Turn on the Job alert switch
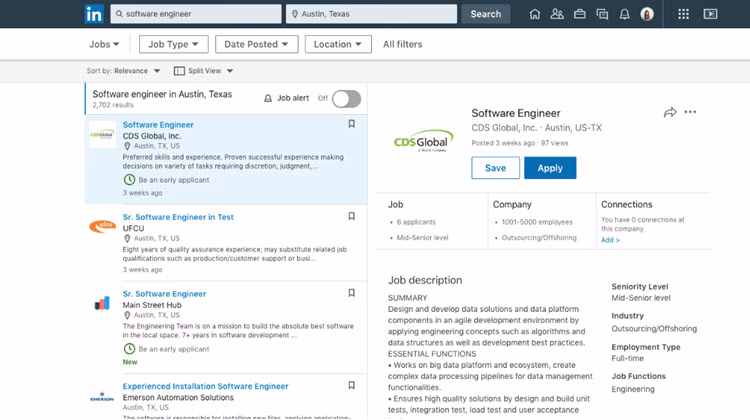This screenshot has height=420, width=750. click(x=346, y=99)
